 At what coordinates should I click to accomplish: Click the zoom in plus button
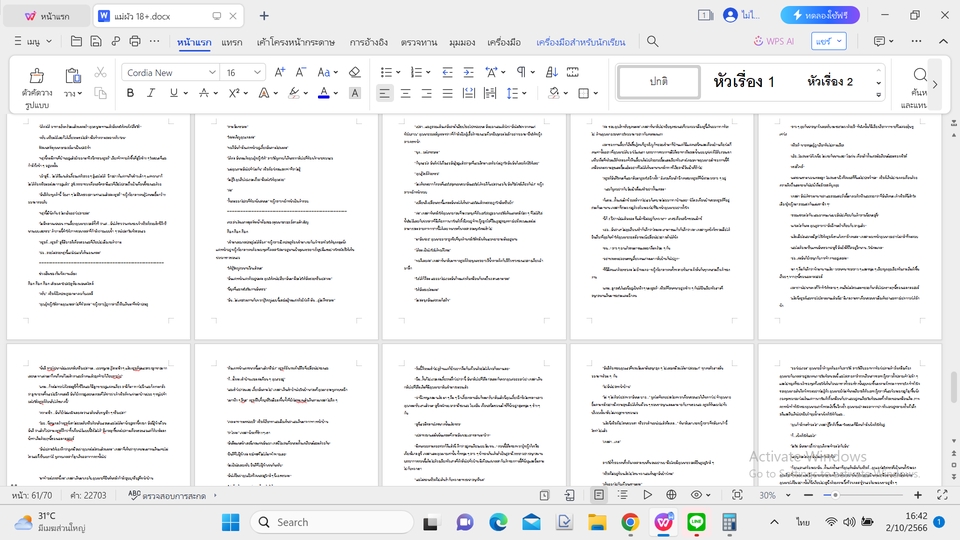(x=918, y=495)
